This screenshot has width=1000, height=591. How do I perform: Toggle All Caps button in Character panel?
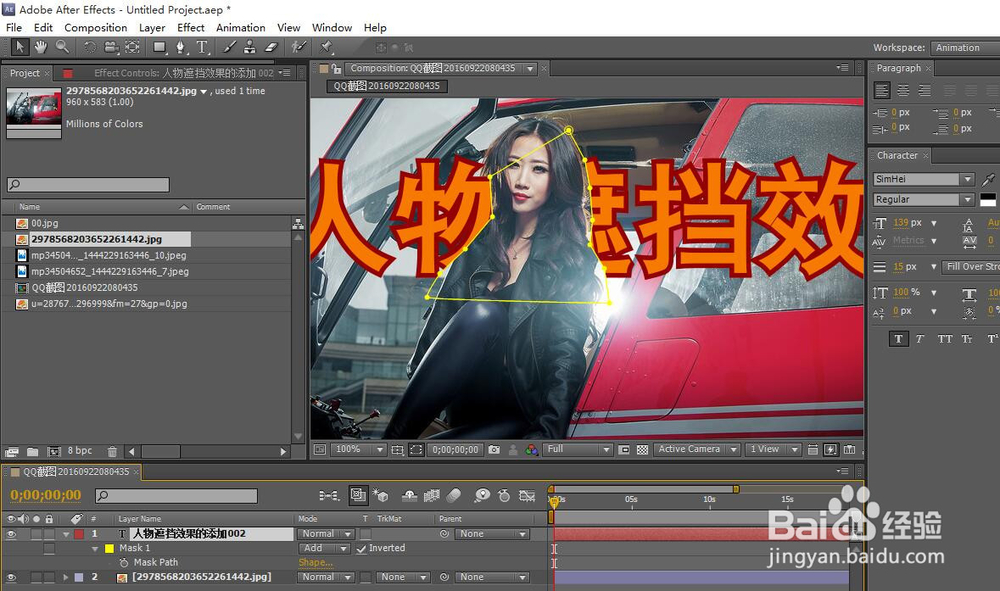pos(945,339)
